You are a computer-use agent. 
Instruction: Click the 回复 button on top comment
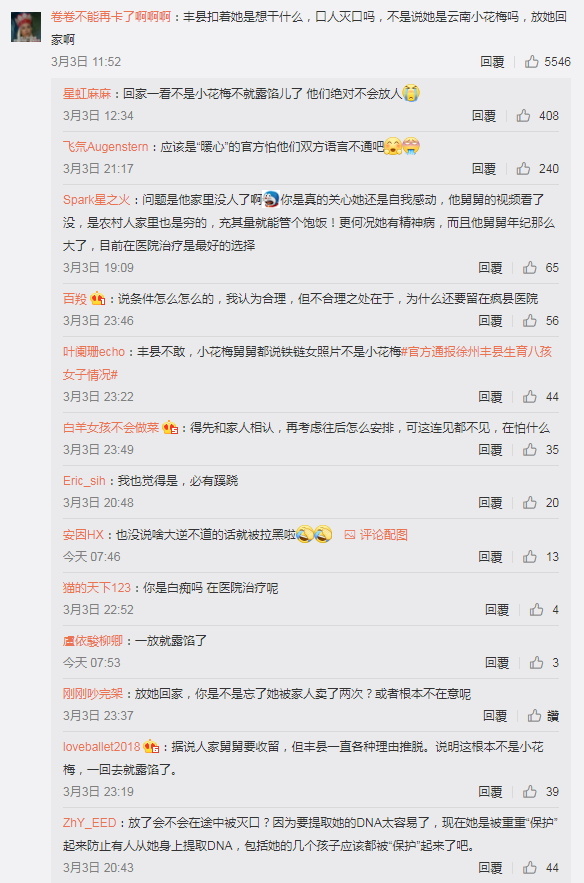[492, 61]
